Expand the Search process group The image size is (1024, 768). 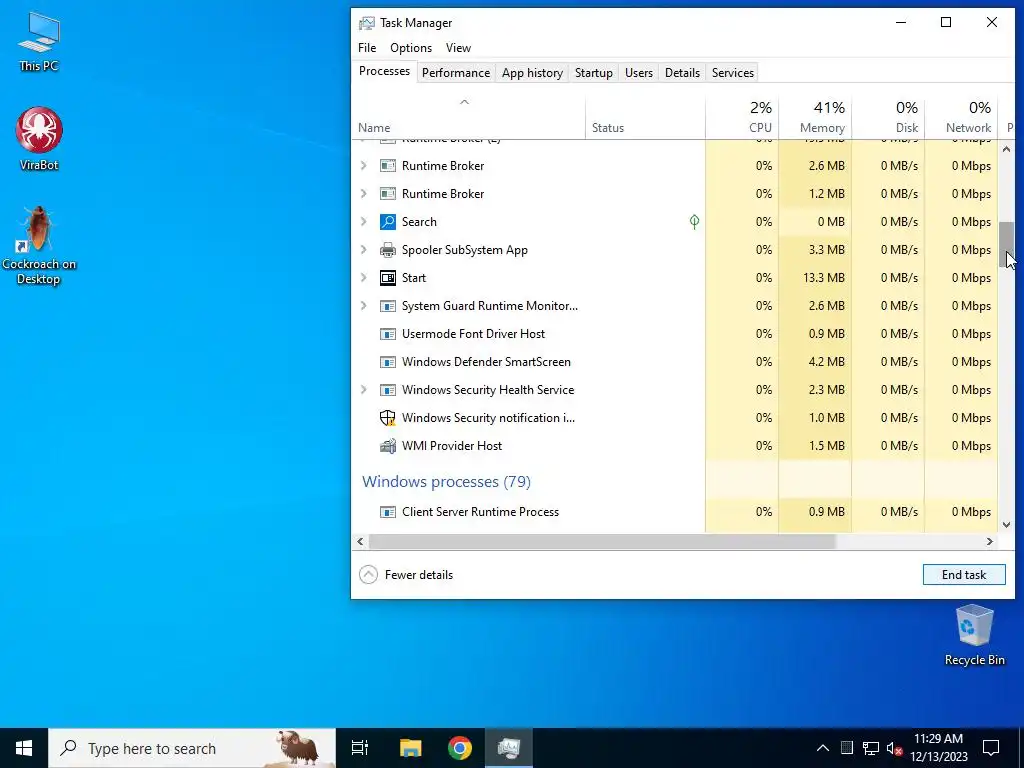[364, 222]
